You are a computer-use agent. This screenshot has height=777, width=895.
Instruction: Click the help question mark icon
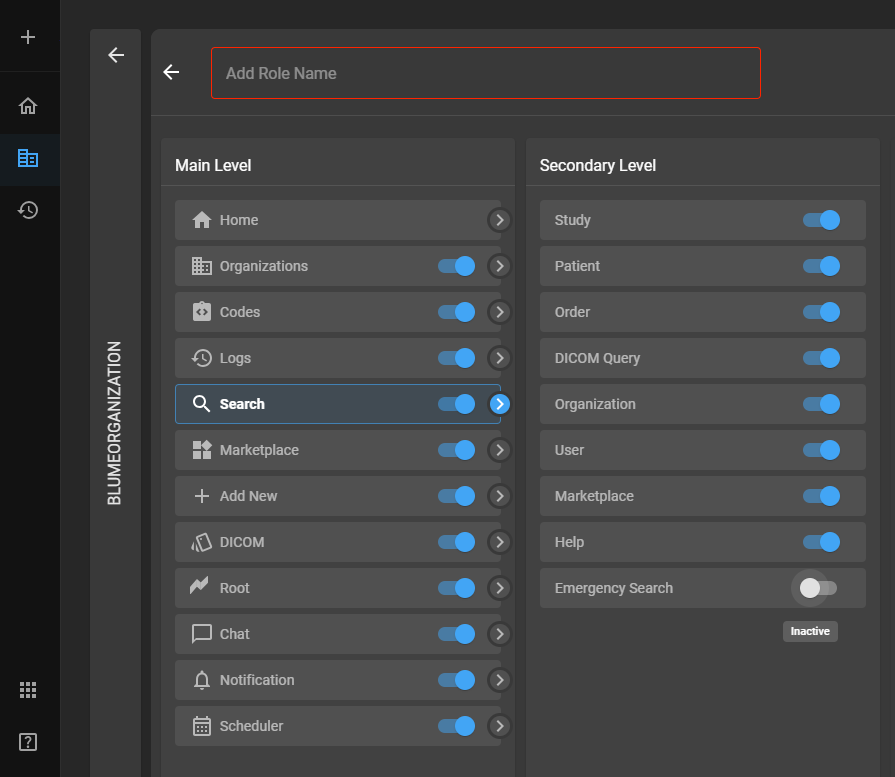[28, 742]
